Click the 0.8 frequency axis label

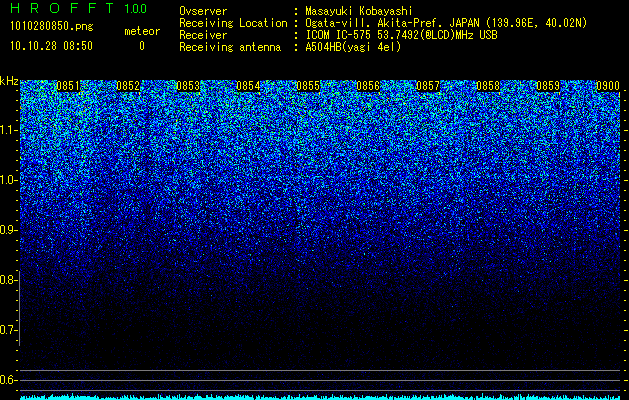coord(8,280)
